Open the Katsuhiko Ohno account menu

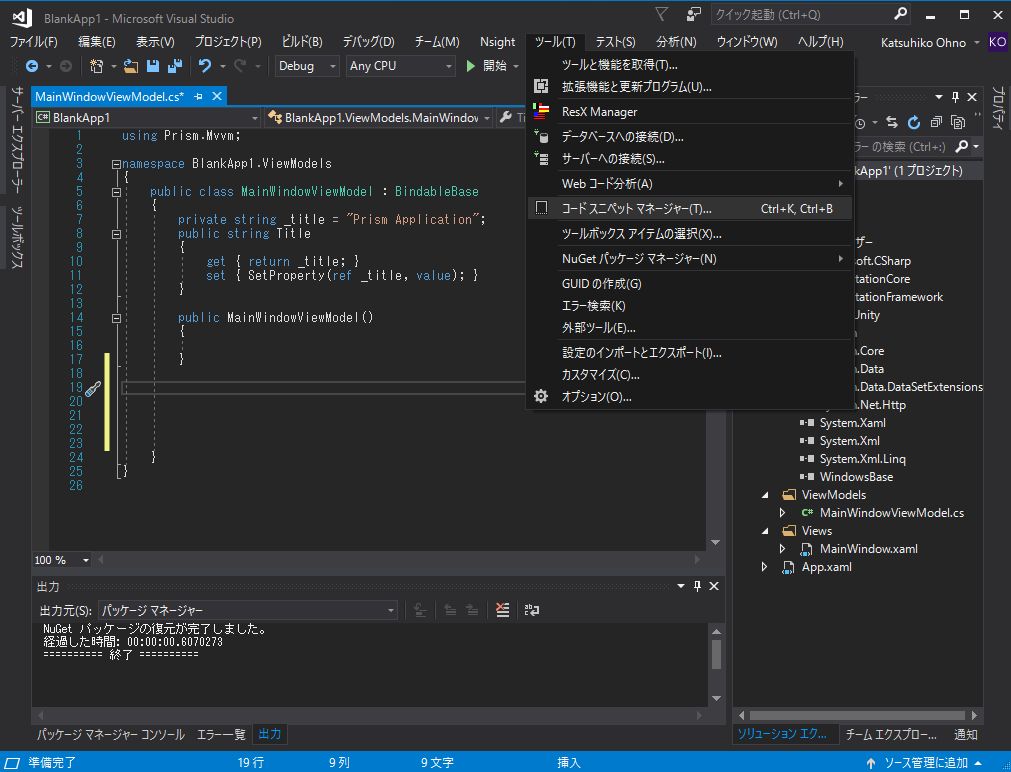(x=929, y=43)
